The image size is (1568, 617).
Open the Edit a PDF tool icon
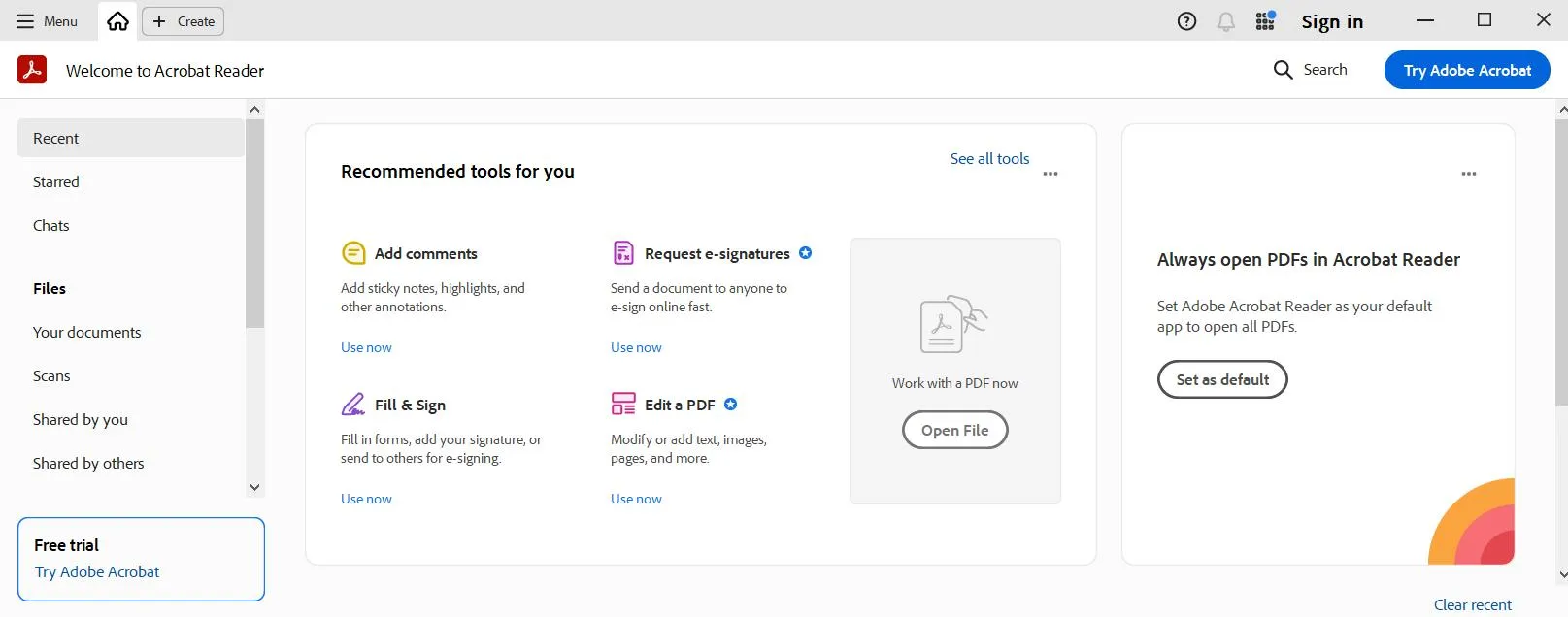pos(623,404)
